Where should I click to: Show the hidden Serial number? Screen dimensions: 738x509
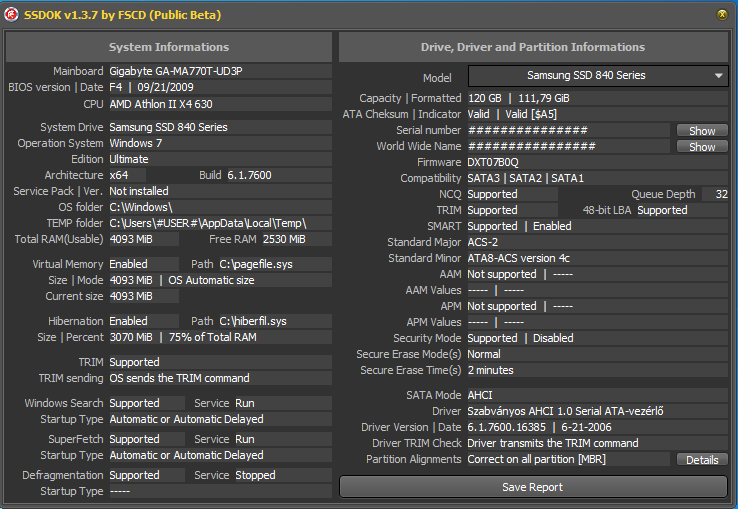[702, 131]
